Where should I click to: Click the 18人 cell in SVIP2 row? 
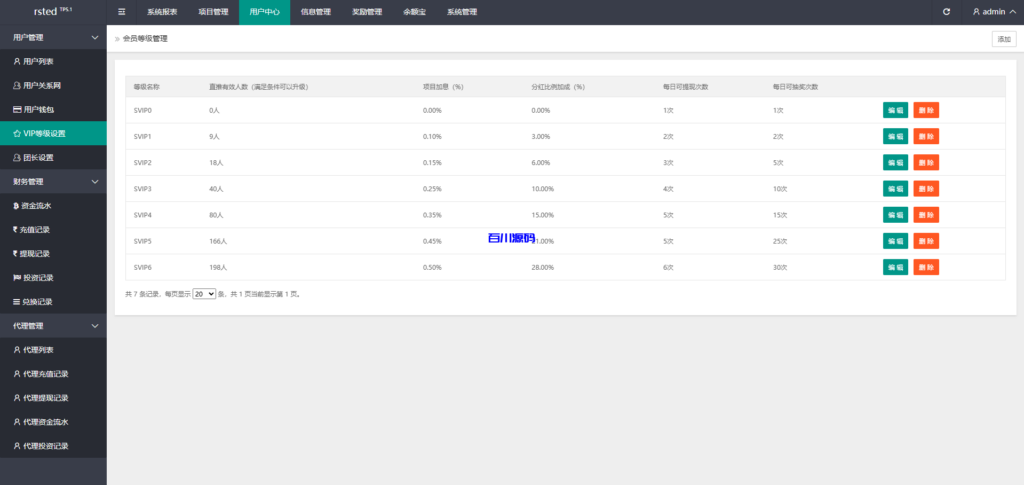coord(216,163)
